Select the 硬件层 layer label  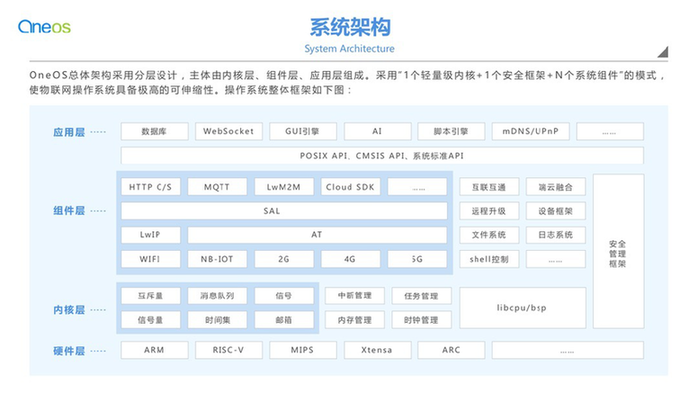(x=69, y=351)
